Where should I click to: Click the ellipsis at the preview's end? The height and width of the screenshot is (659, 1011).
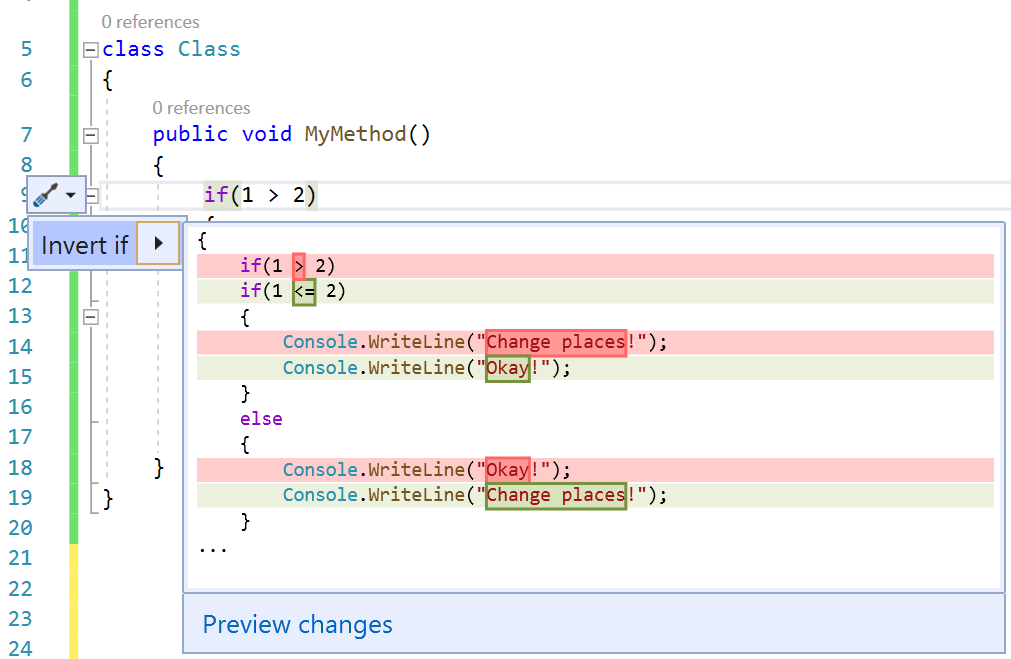(x=213, y=550)
